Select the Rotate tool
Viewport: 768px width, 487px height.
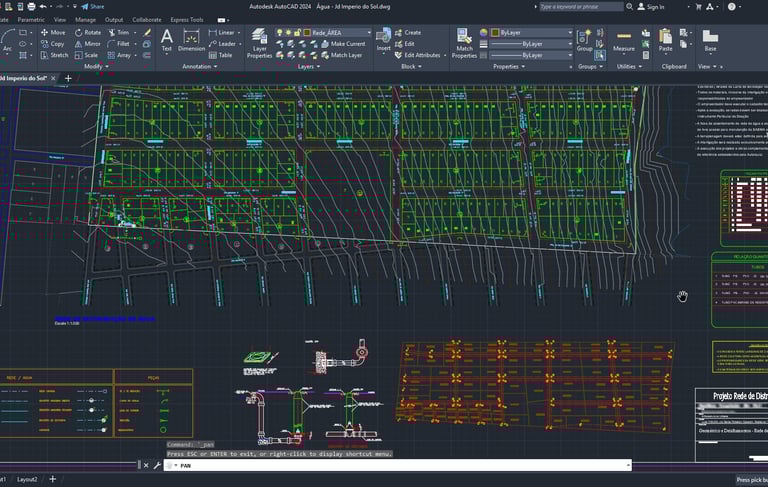(x=86, y=32)
